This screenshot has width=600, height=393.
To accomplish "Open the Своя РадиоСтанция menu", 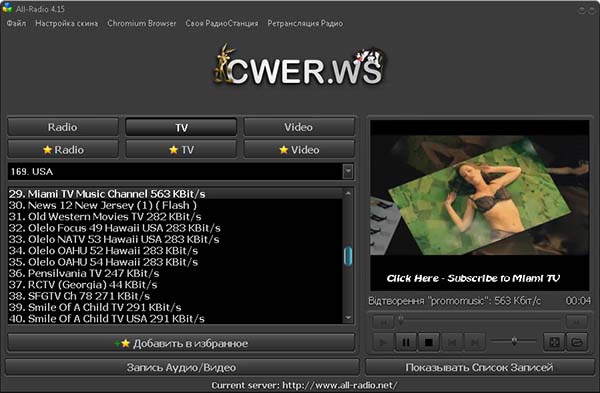I will [x=222, y=23].
